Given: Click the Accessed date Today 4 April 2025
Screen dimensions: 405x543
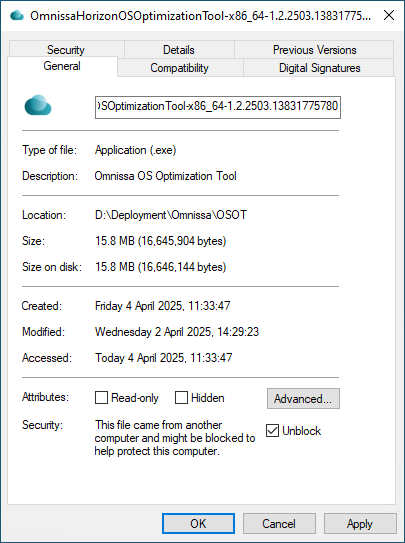Looking at the screenshot, I should pos(164,357).
